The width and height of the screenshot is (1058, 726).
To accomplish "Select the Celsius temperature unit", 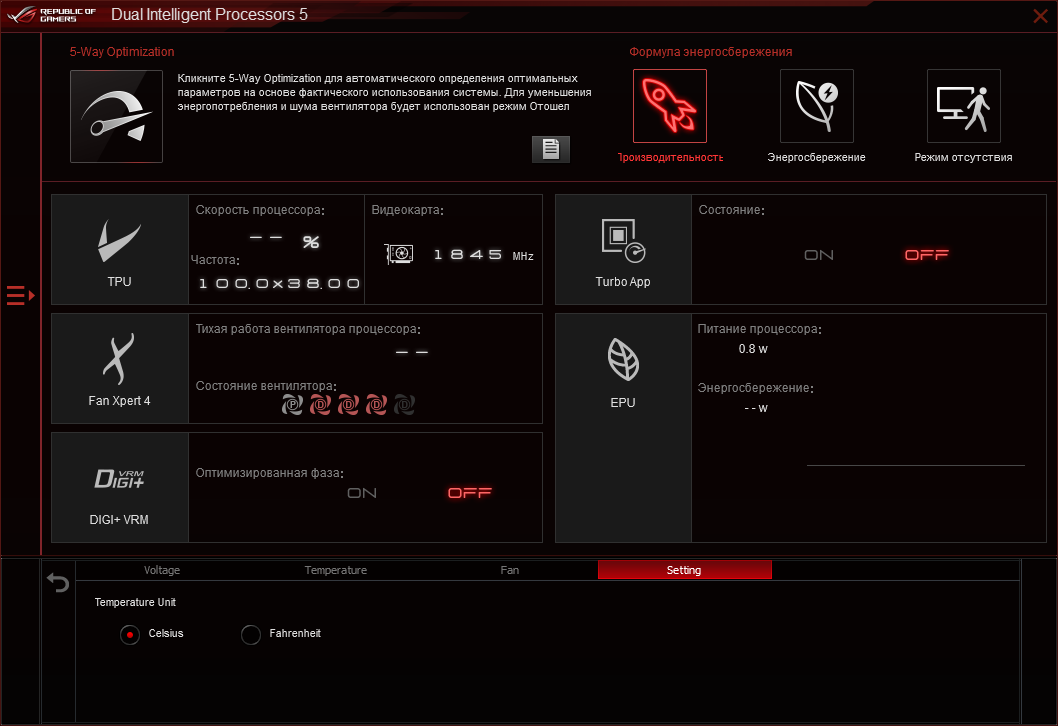I will (x=130, y=634).
